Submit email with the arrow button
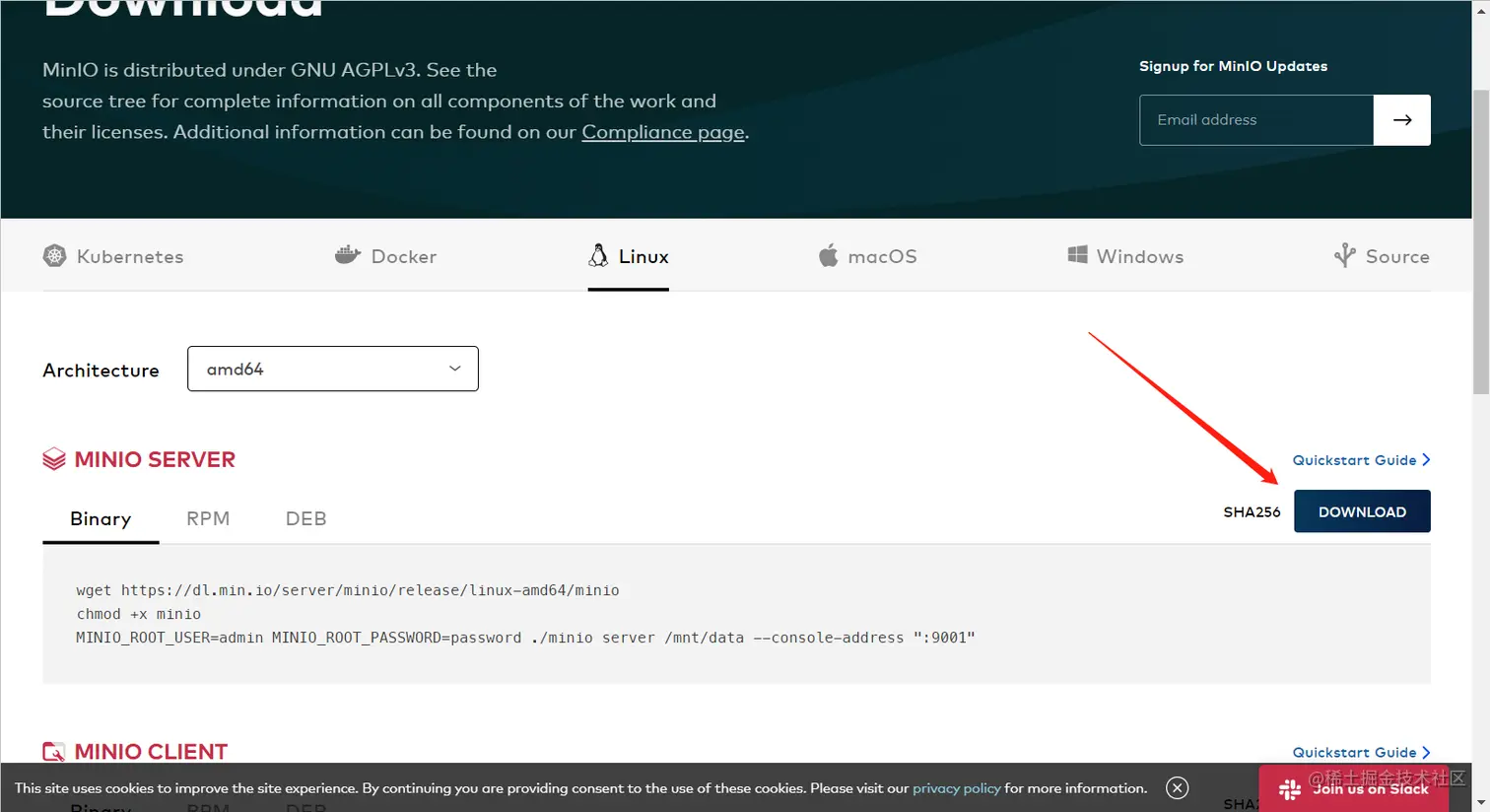 pos(1401,120)
